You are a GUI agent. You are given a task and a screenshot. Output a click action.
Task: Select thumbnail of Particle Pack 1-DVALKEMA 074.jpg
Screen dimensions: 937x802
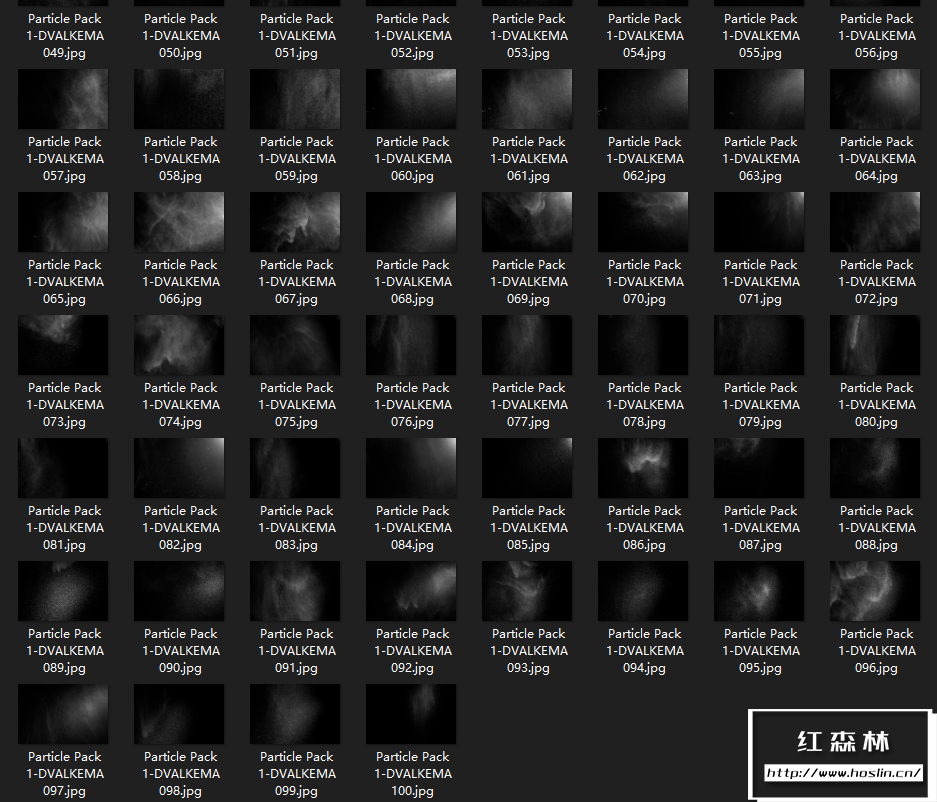click(x=179, y=345)
